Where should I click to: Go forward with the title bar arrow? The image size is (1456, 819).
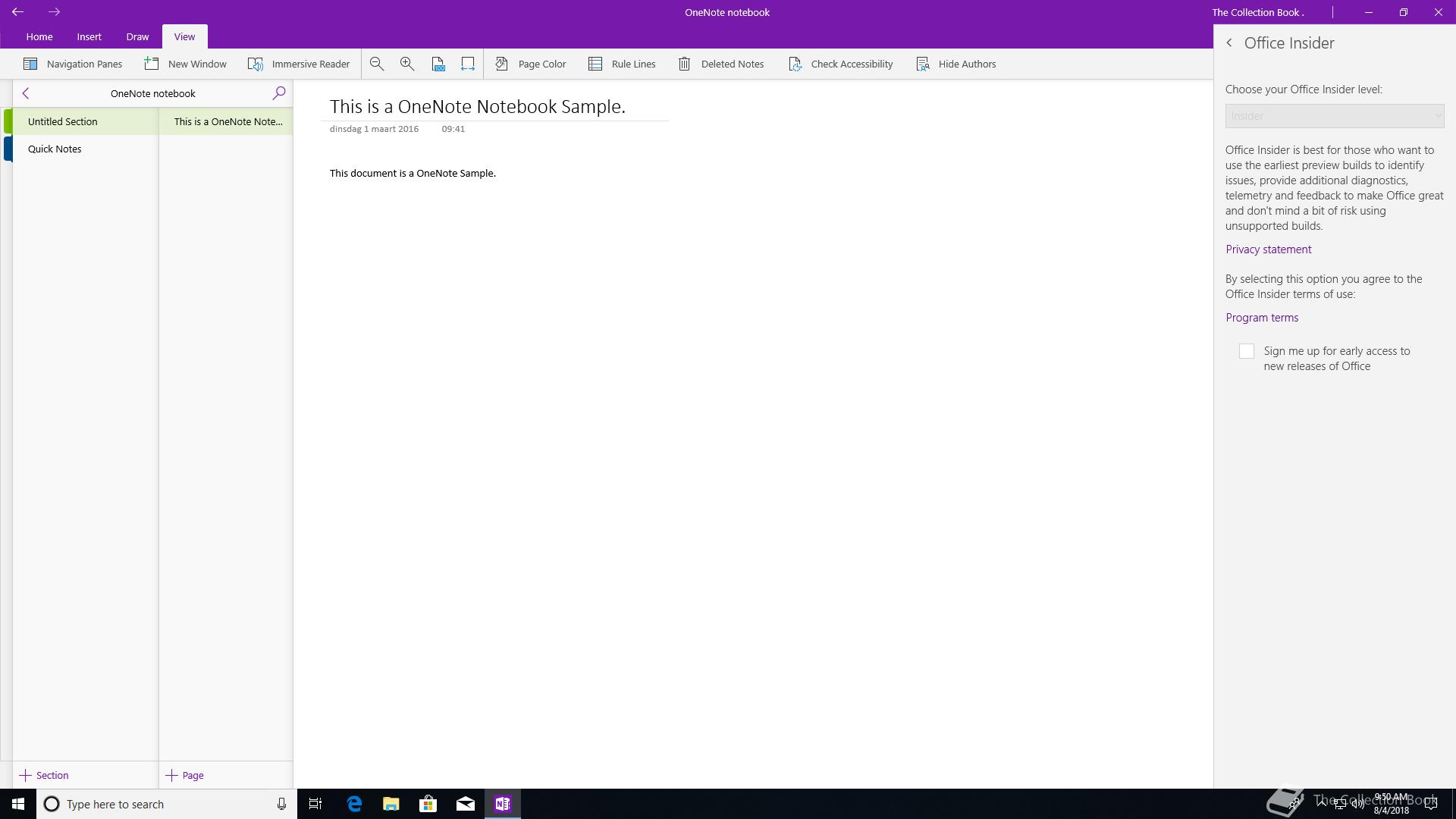[x=54, y=12]
